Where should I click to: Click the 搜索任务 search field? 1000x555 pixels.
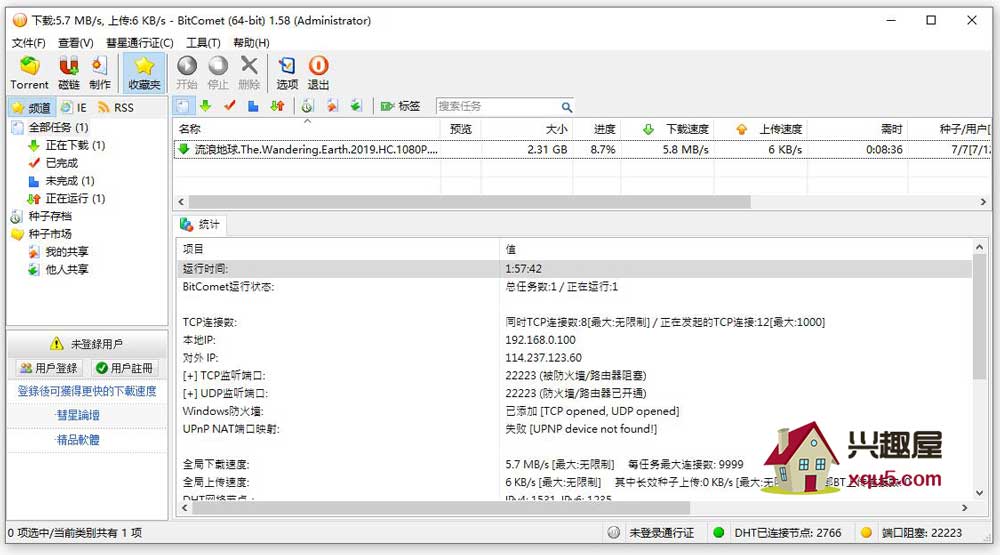coord(497,106)
